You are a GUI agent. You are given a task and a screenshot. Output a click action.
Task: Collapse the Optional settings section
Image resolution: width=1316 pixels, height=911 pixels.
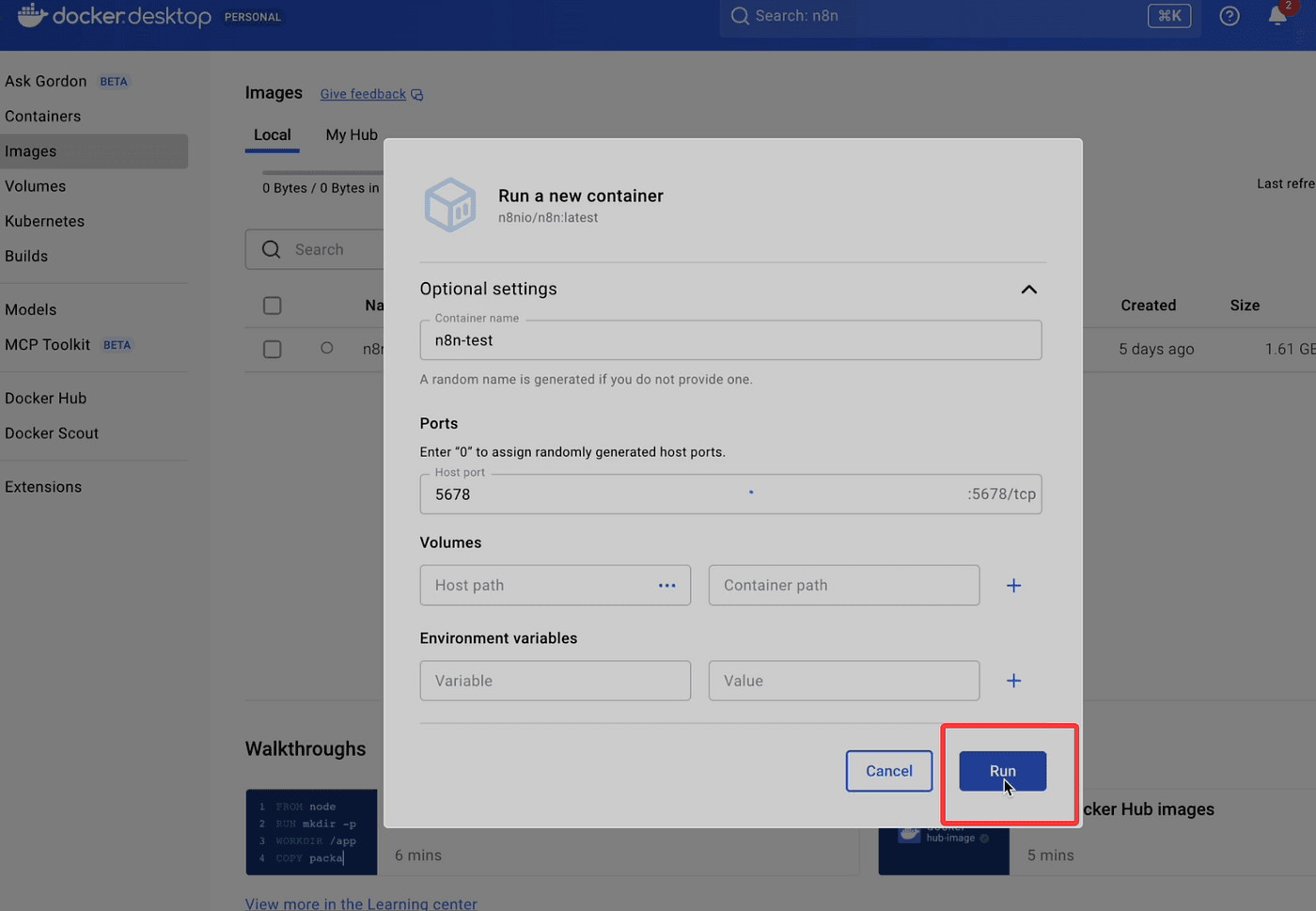(1028, 290)
